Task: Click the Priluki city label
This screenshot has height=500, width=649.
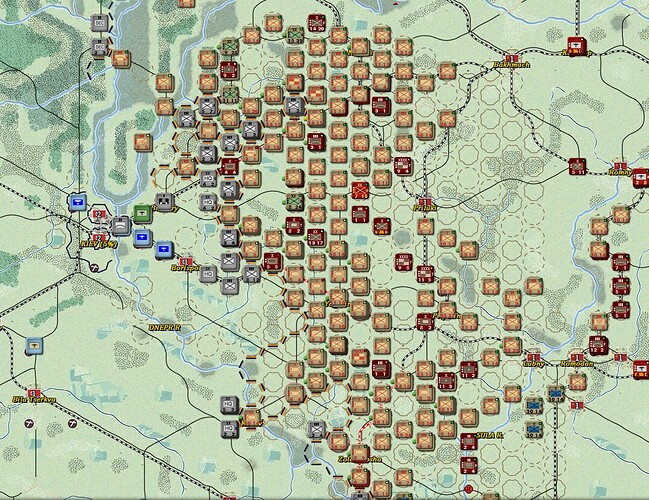Action: 425,208
